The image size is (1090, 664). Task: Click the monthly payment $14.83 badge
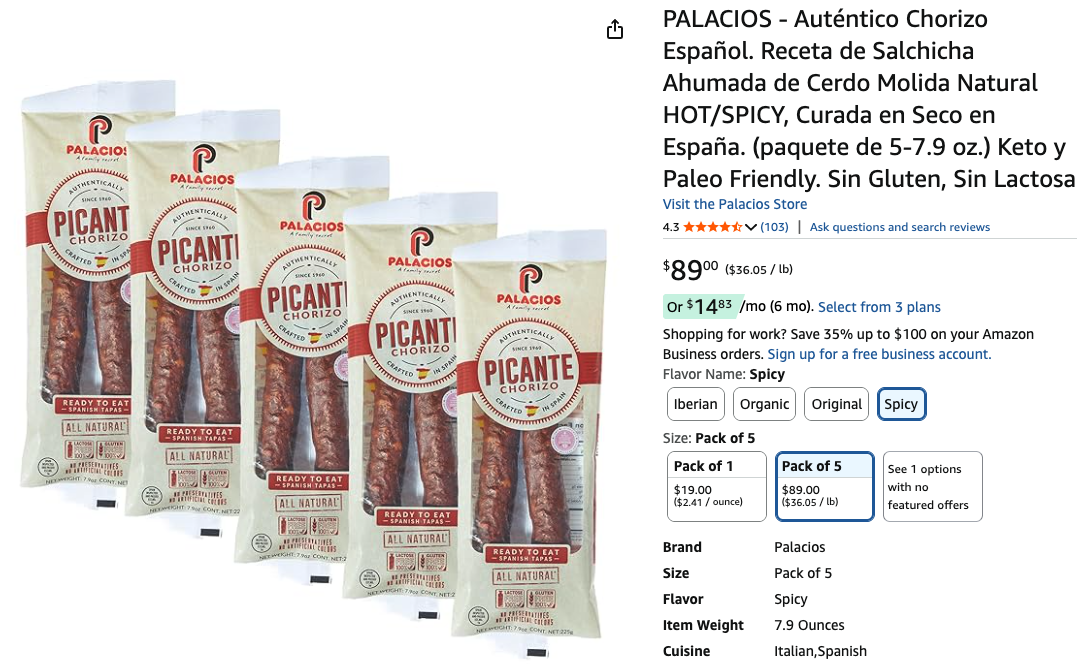click(x=699, y=307)
